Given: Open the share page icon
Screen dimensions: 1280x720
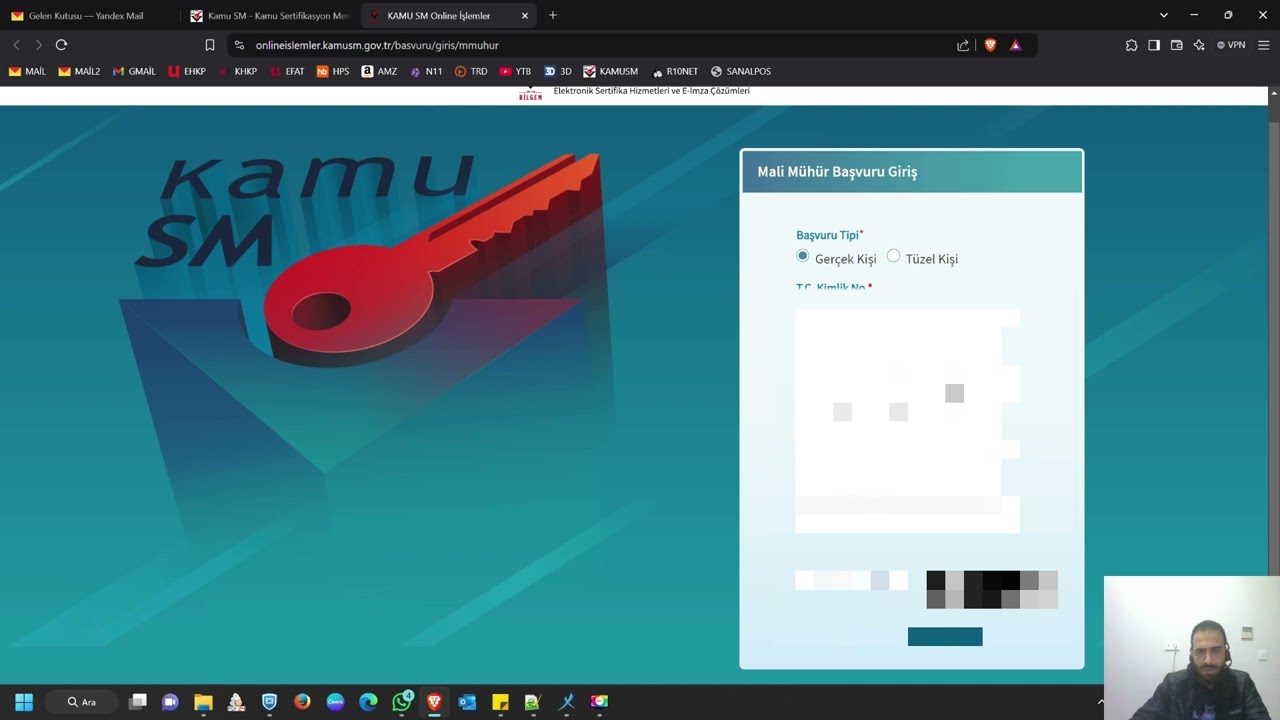Looking at the screenshot, I should pyautogui.click(x=963, y=45).
